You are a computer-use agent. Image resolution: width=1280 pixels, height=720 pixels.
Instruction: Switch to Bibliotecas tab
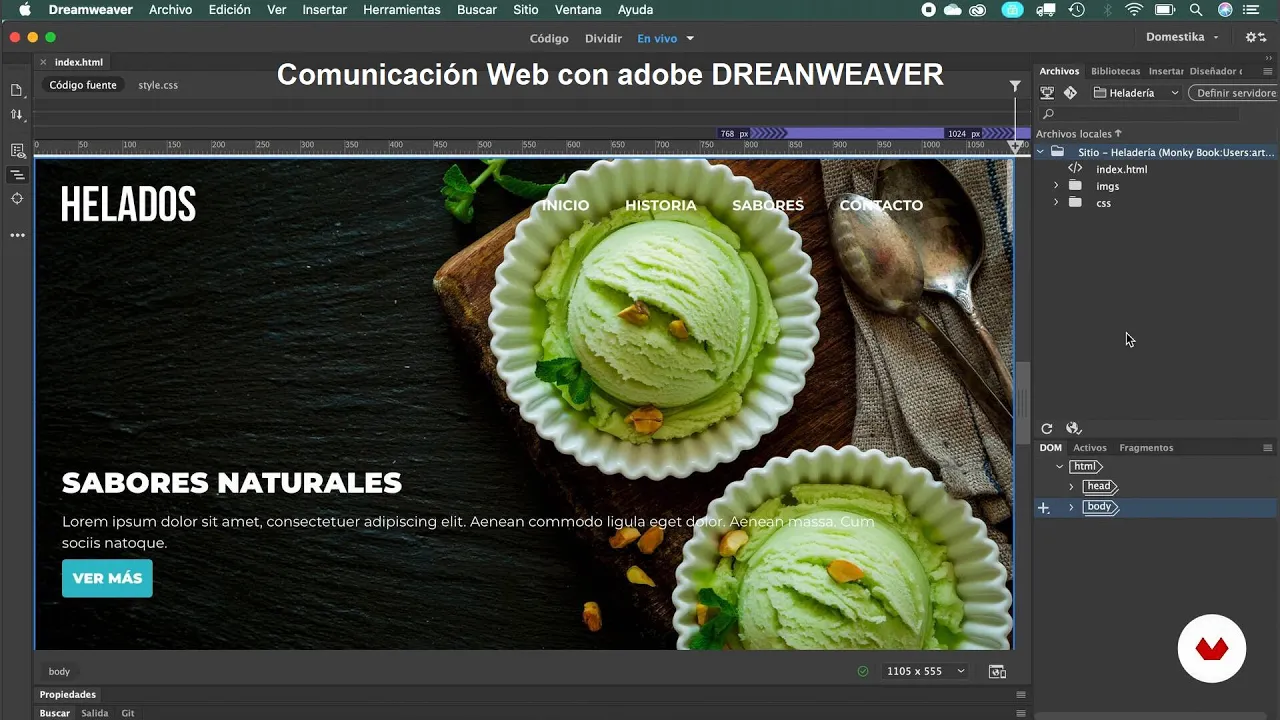point(1115,71)
